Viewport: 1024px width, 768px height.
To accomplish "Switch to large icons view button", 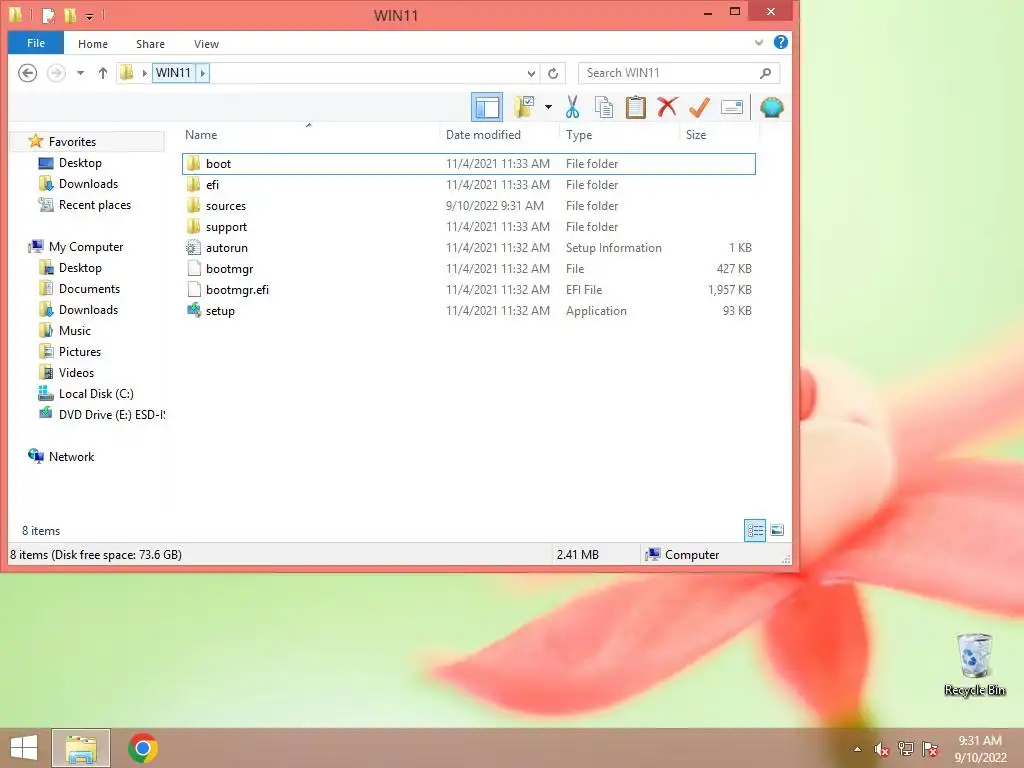I will pos(777,530).
